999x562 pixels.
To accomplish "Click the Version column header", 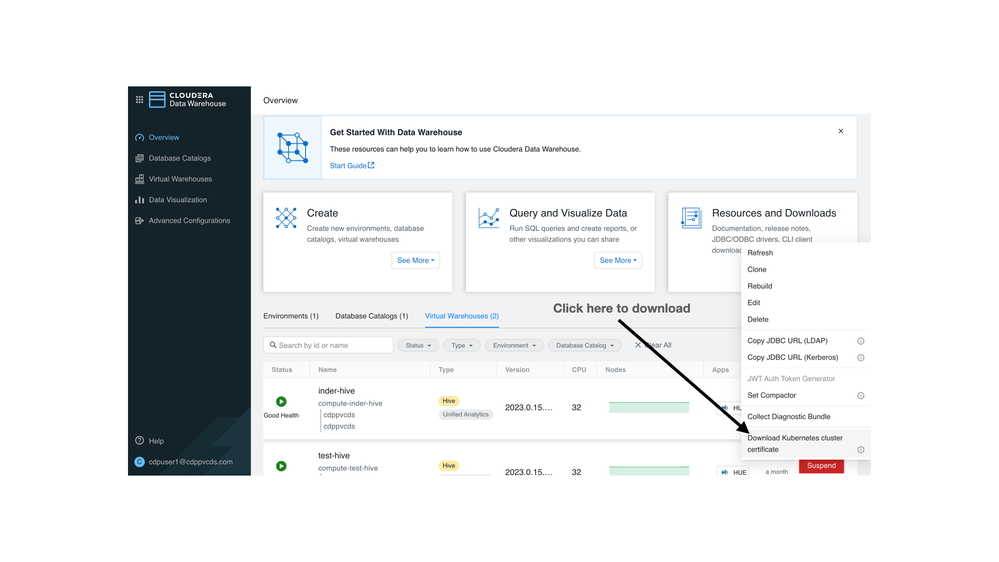I will [517, 370].
